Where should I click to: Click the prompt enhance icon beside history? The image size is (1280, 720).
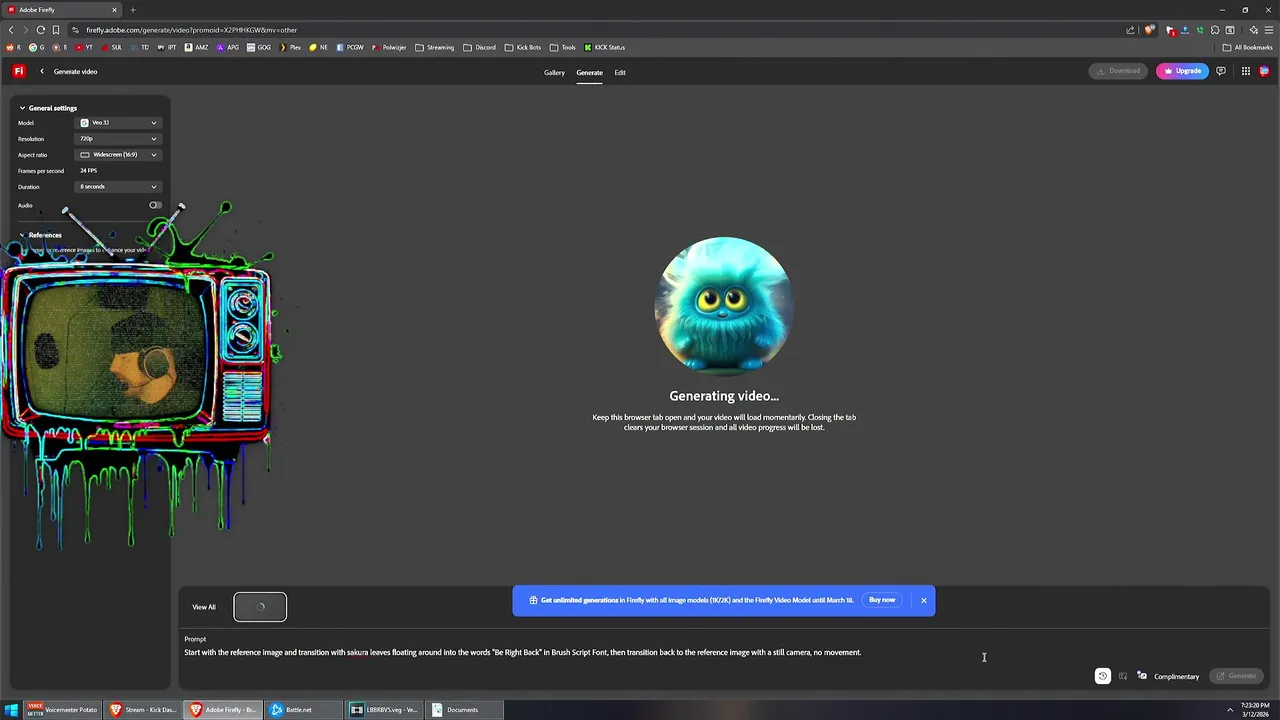tap(1123, 676)
